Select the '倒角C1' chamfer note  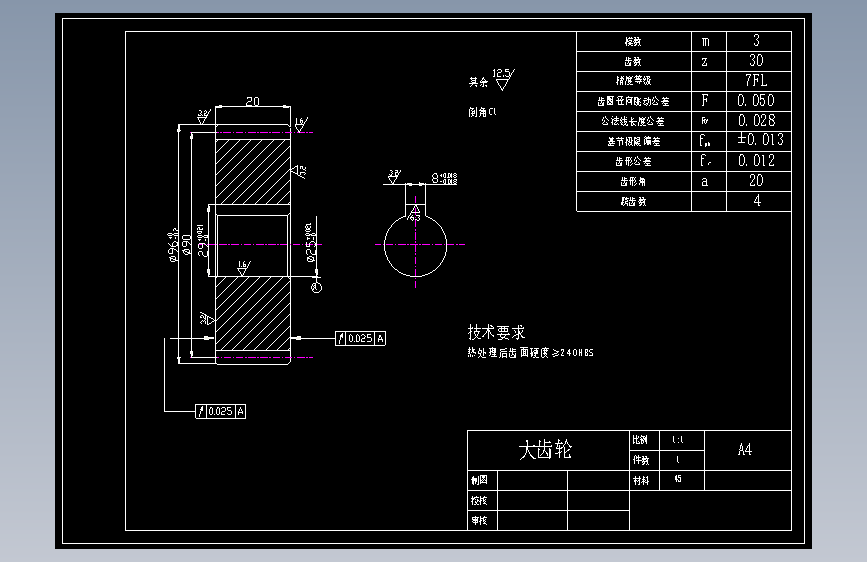coord(482,112)
